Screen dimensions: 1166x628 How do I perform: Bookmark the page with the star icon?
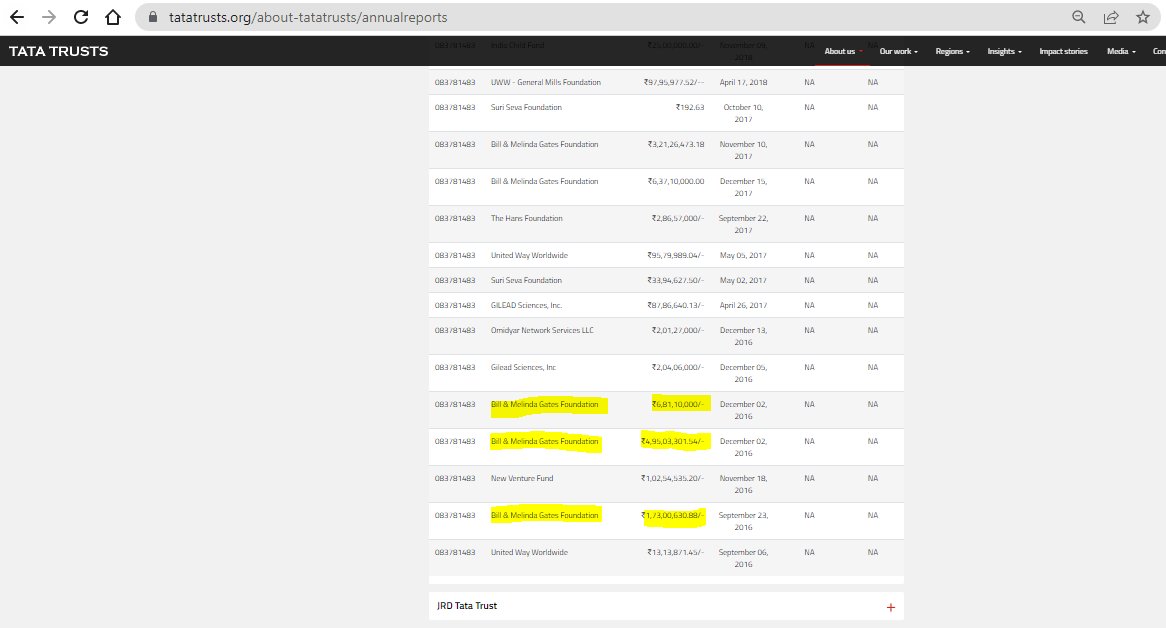coord(1143,17)
